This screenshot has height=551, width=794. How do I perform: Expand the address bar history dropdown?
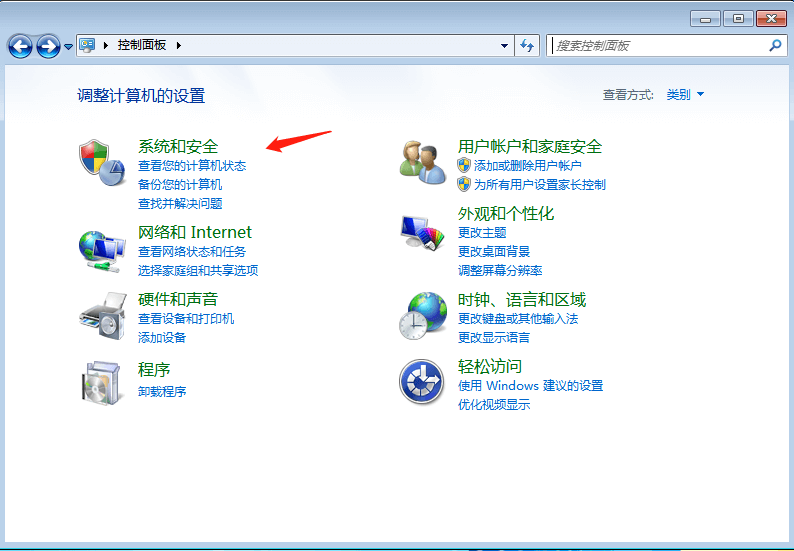pyautogui.click(x=504, y=46)
